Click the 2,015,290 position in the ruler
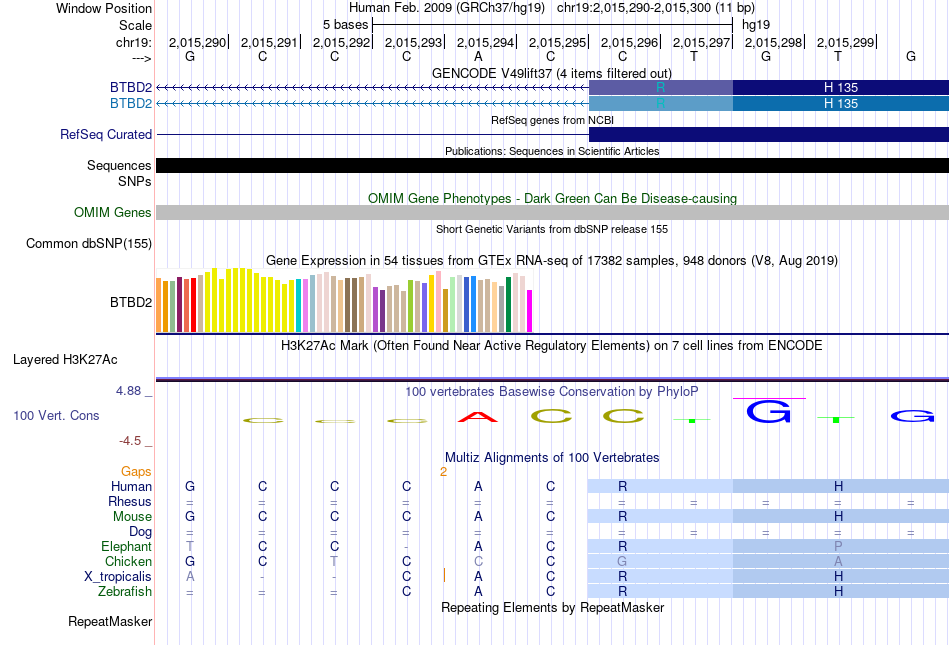The width and height of the screenshot is (950, 645). coord(197,42)
